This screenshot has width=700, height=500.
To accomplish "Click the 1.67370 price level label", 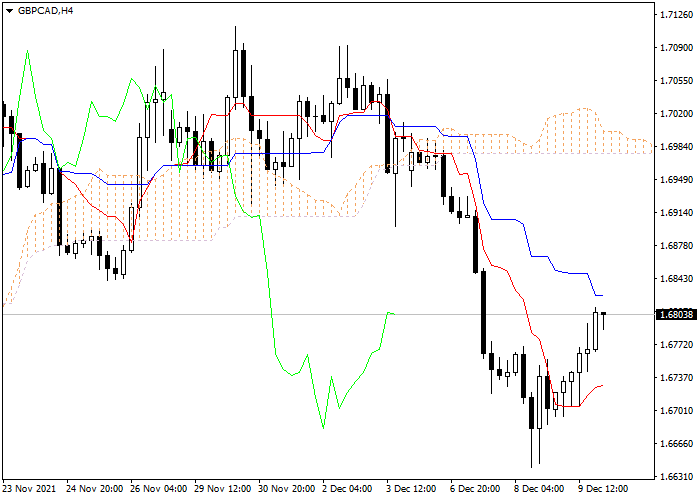I will (677, 378).
